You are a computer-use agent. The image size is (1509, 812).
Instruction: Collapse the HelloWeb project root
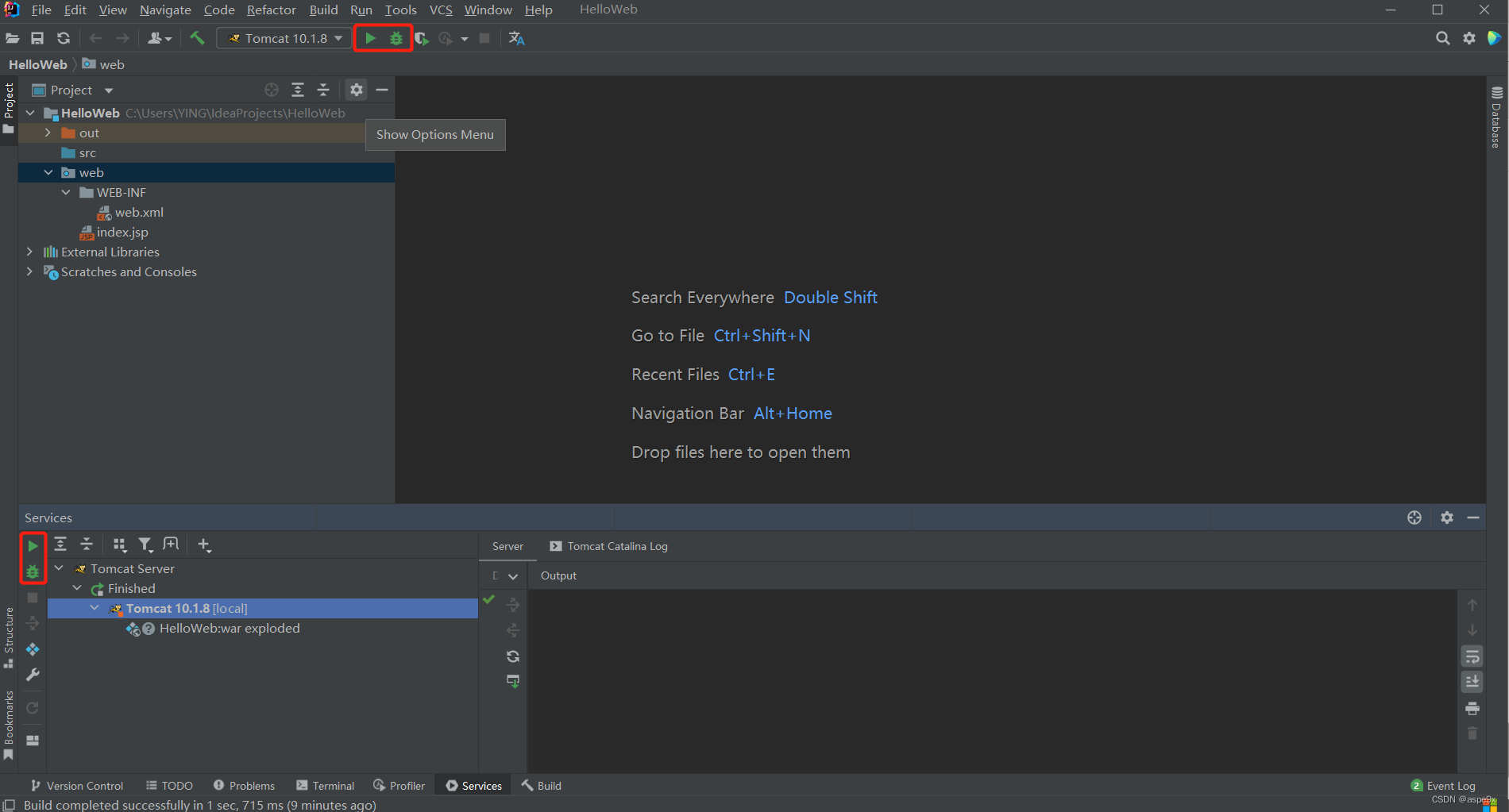click(x=30, y=113)
